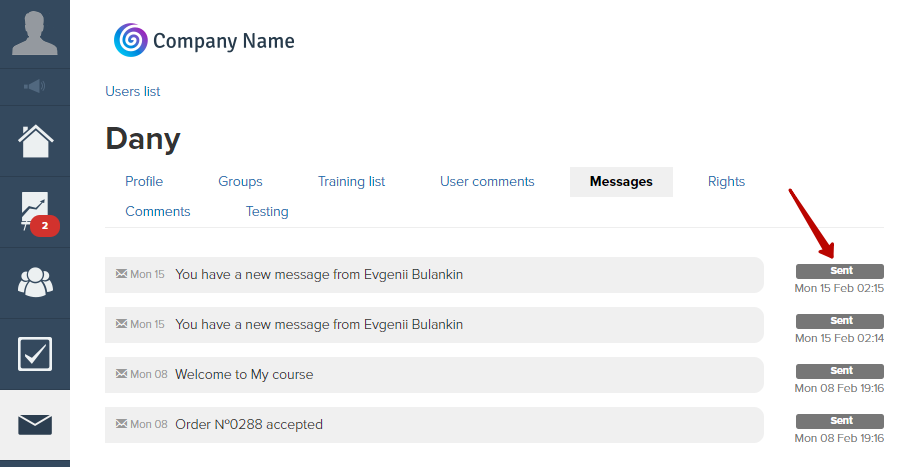Switch to the Groups tab
Image resolution: width=906 pixels, height=467 pixels.
click(x=240, y=181)
